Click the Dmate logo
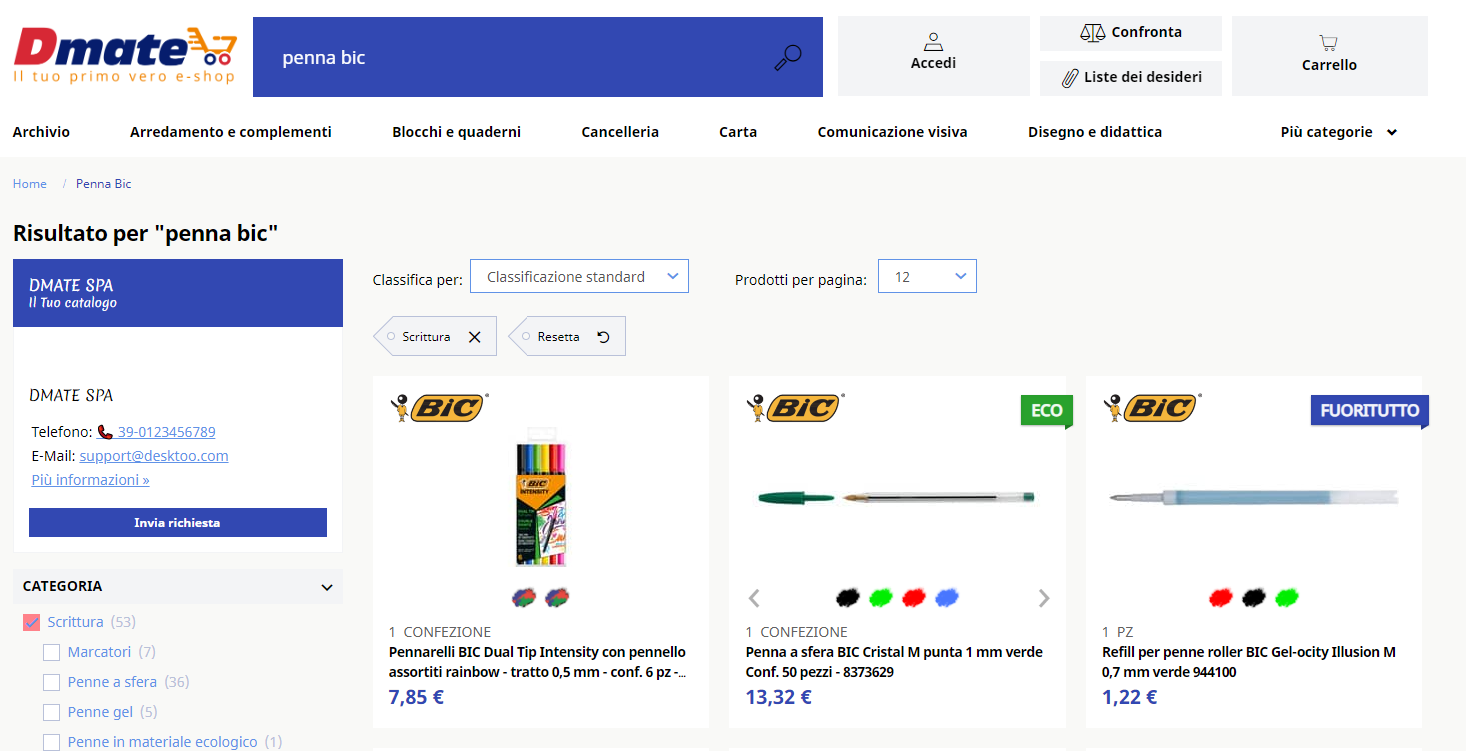The image size is (1466, 751). click(125, 55)
